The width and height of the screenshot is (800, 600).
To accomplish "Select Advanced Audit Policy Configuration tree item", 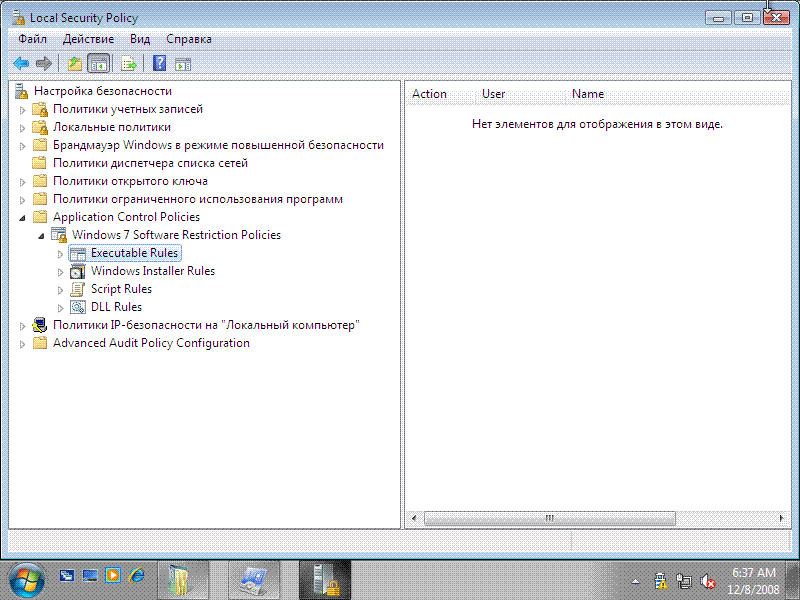I will click(x=152, y=343).
